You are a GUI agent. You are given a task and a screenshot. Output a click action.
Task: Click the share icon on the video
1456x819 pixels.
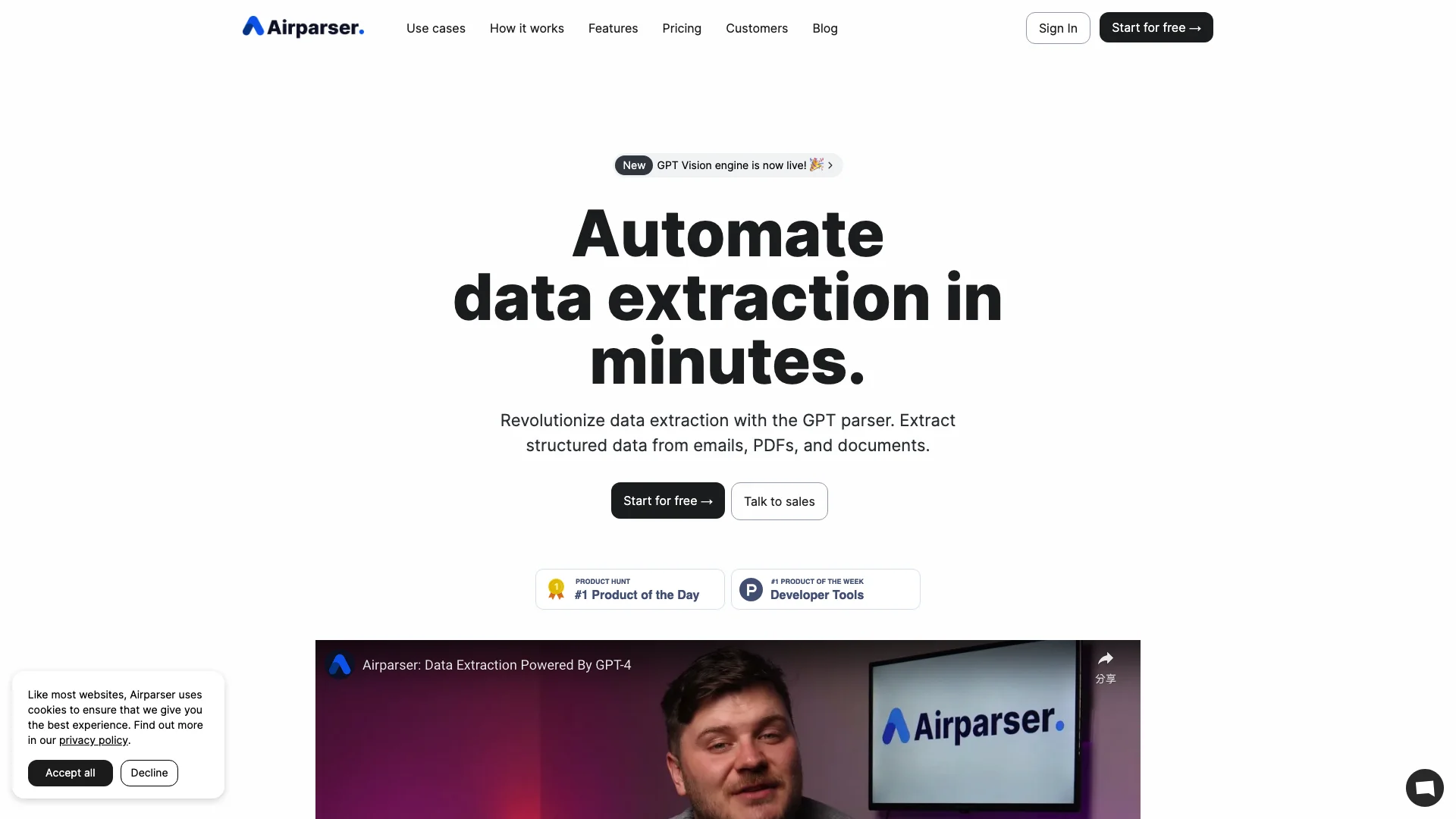pos(1104,659)
